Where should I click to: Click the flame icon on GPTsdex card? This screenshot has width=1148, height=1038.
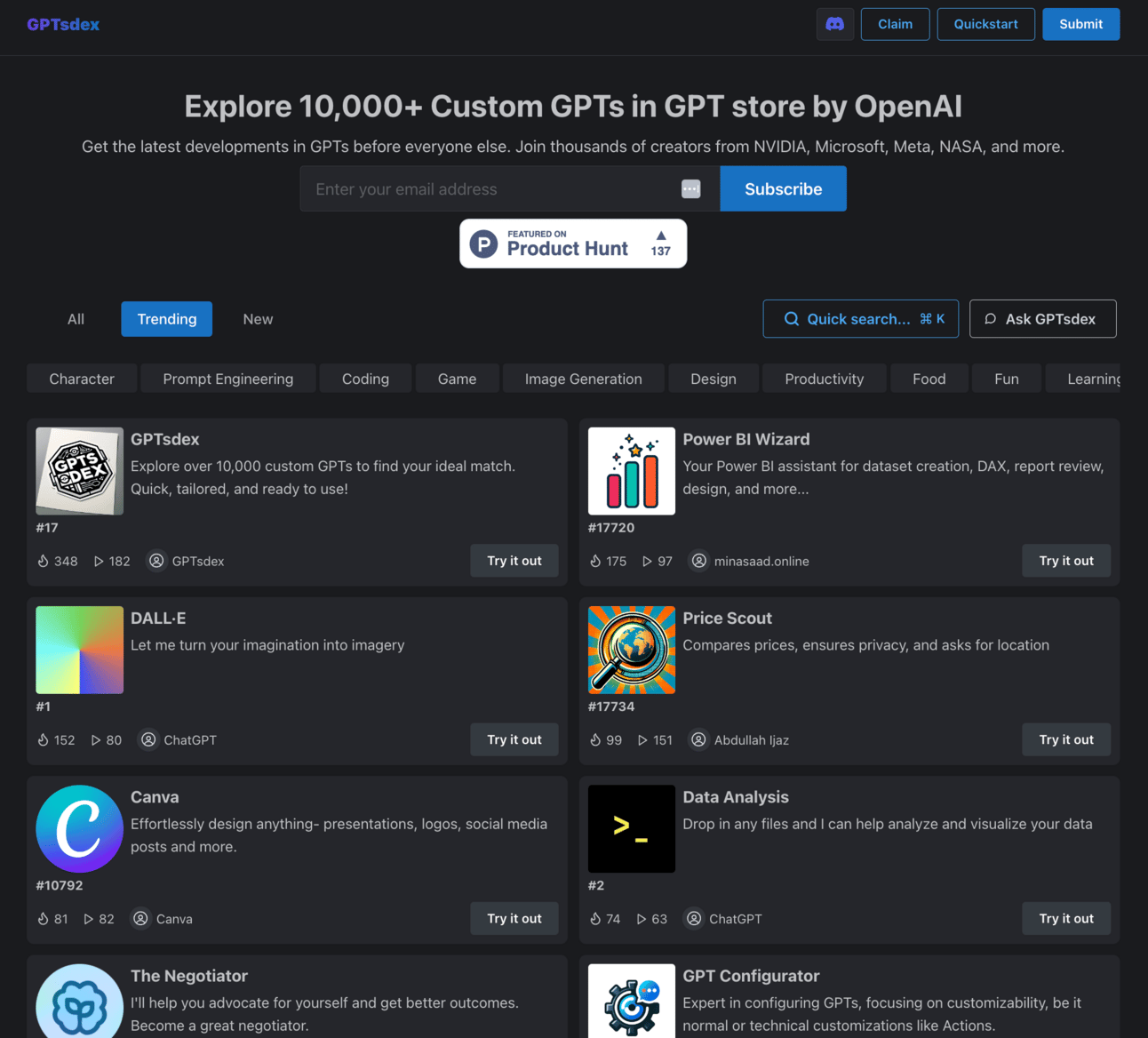[x=43, y=561]
